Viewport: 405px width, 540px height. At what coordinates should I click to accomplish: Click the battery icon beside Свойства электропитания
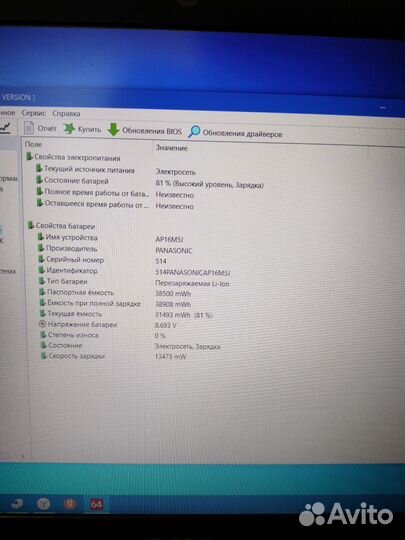coord(30,156)
